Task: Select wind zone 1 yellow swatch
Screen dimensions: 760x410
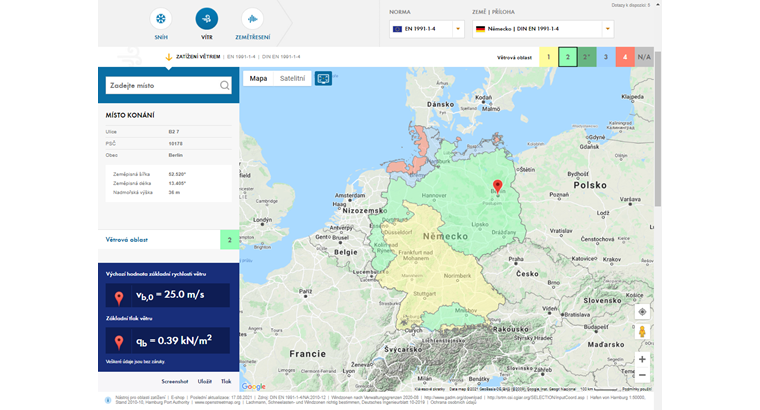Action: point(549,57)
